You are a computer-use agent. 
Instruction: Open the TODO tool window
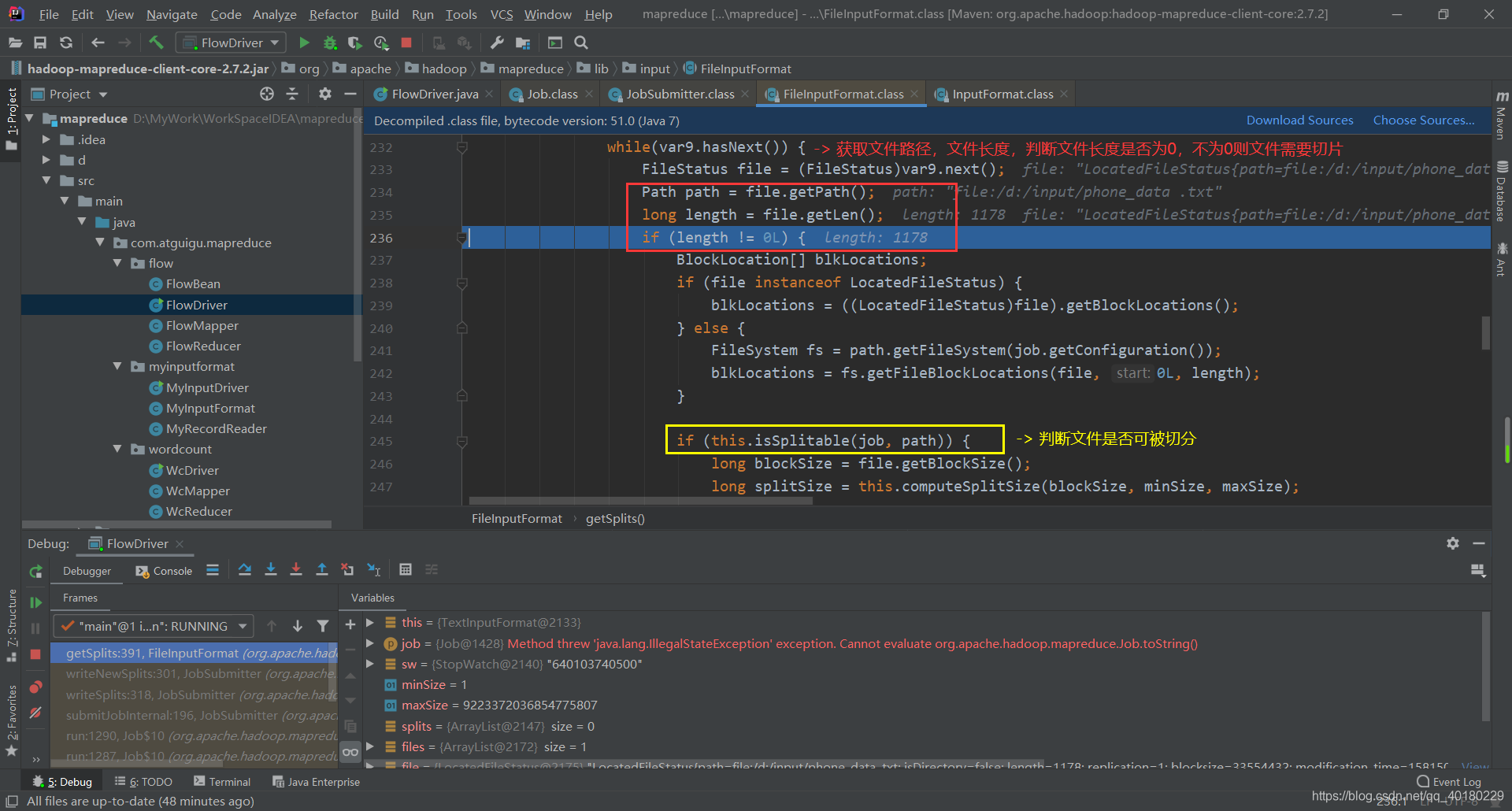pos(143,782)
